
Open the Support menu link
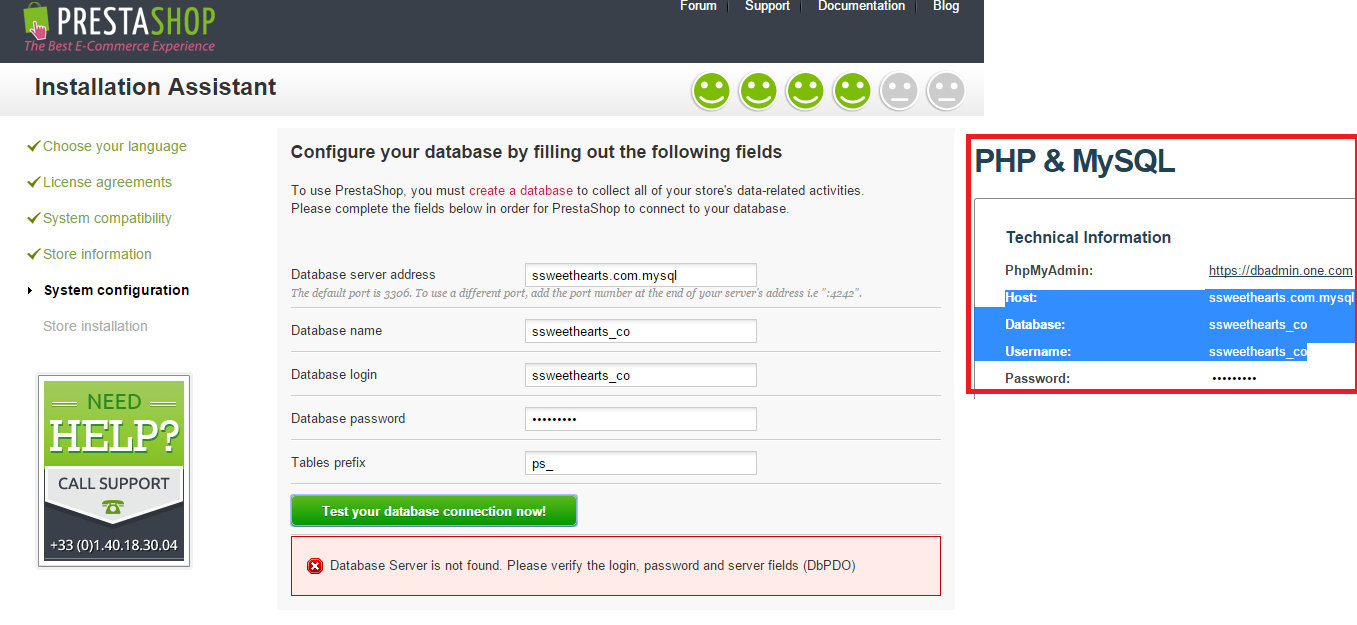click(x=767, y=6)
